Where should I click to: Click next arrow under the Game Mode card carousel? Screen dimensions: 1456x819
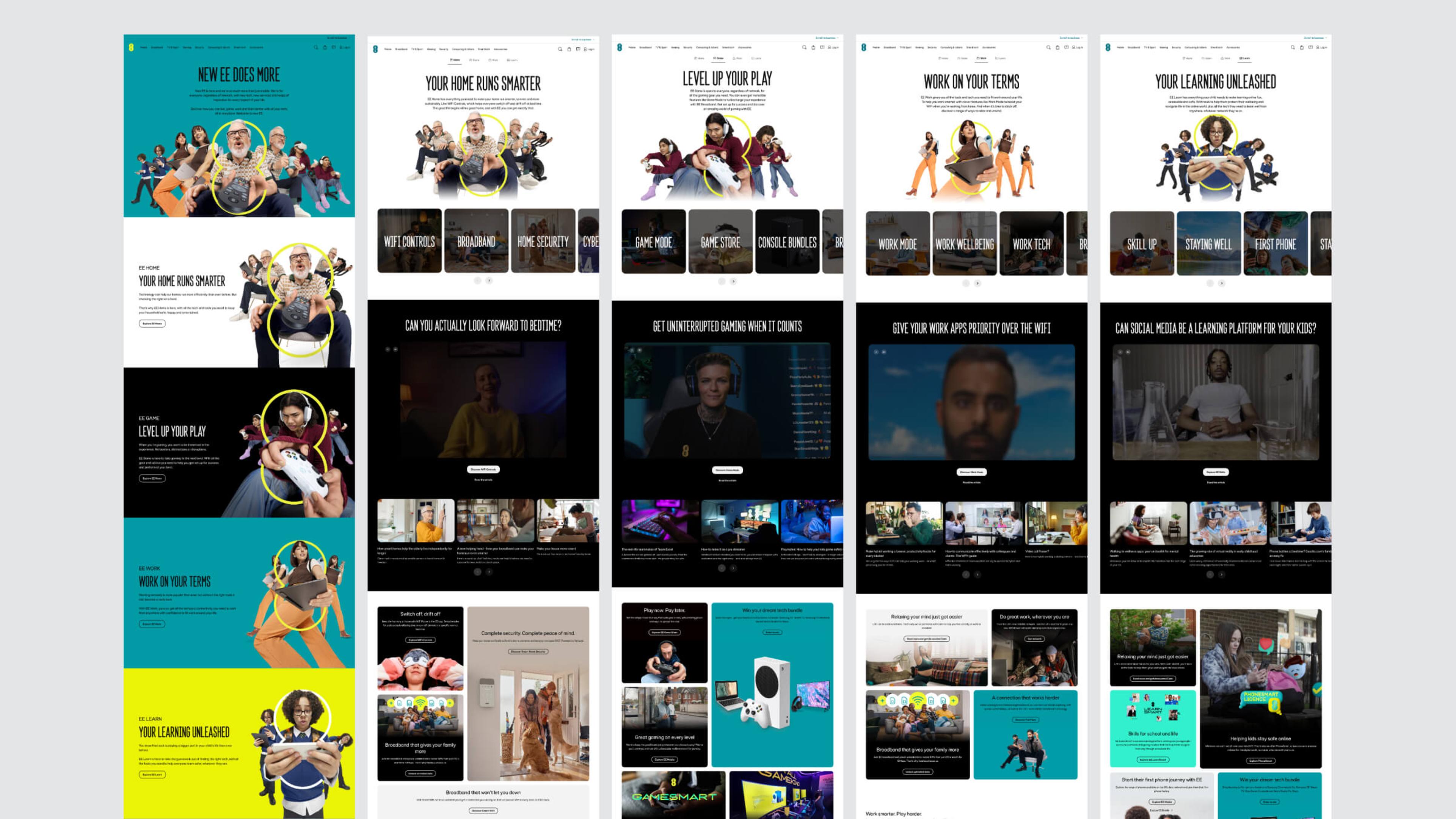733,281
